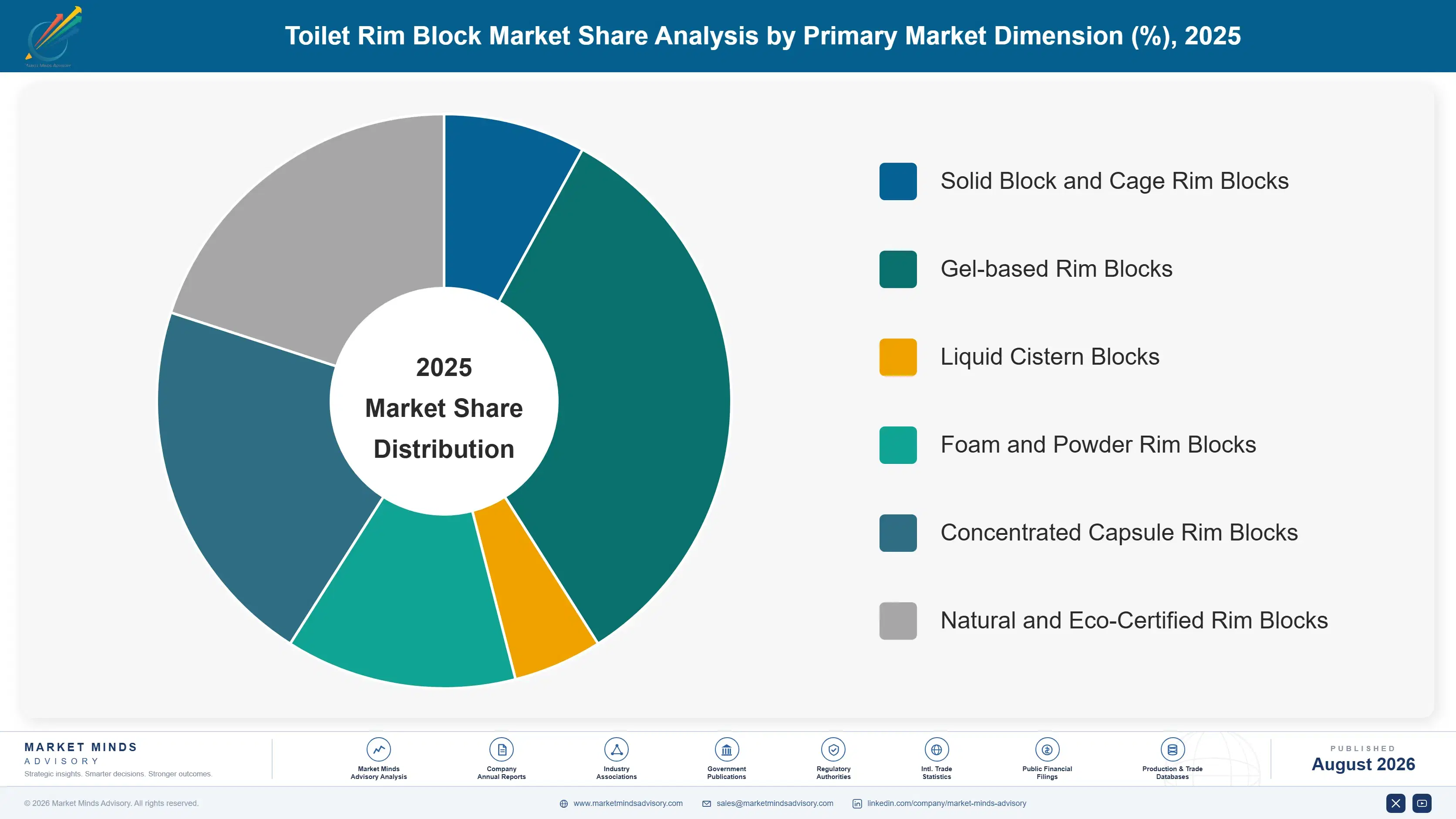The image size is (1456, 819).
Task: Click the Government Publications icon
Action: [x=726, y=749]
